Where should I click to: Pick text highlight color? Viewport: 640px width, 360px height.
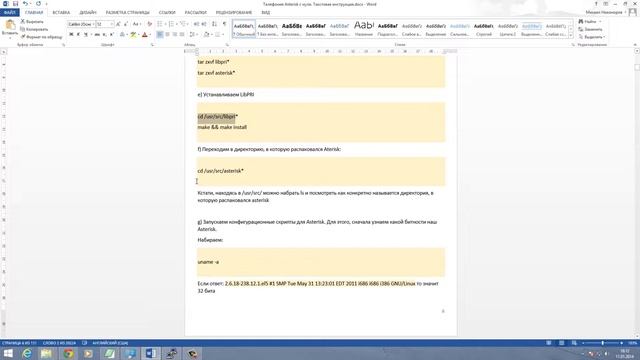click(x=133, y=35)
